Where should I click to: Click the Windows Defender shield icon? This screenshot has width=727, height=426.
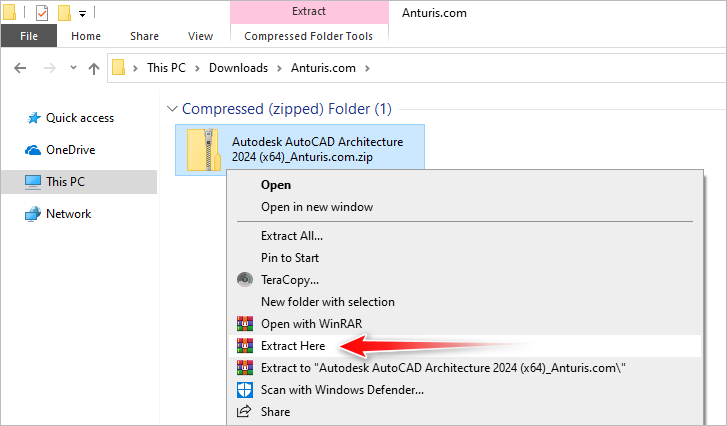244,390
